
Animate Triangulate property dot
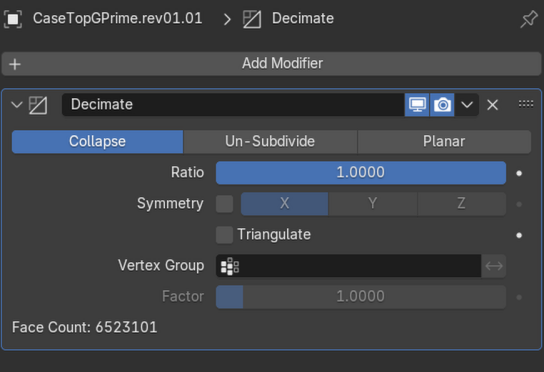point(519,236)
